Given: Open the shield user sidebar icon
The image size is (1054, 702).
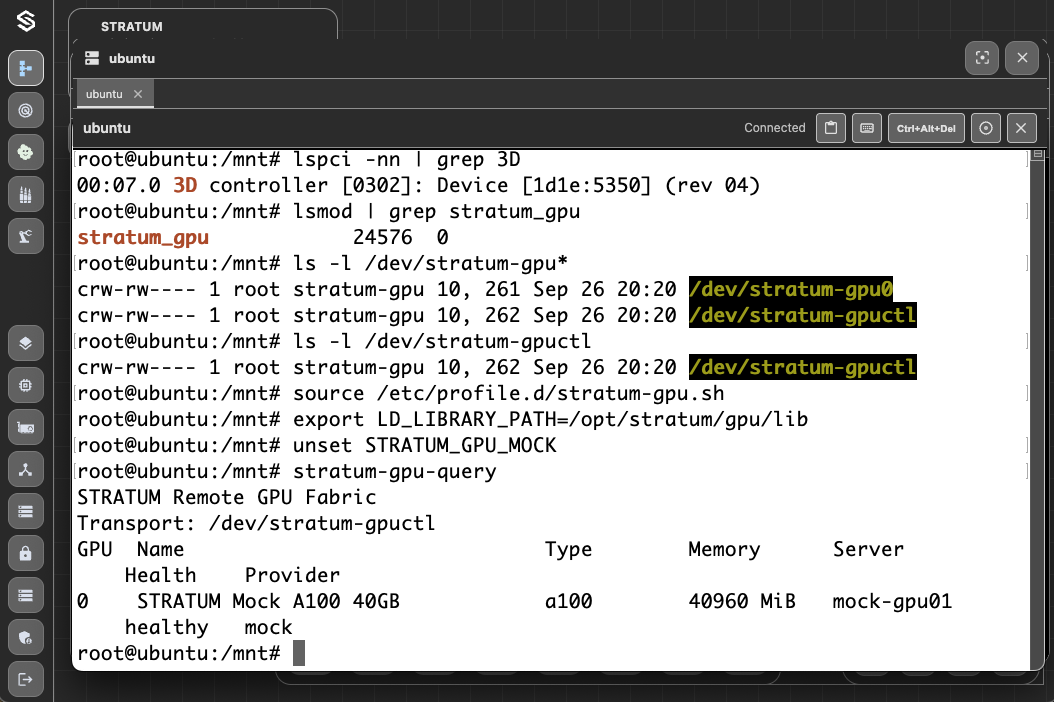Looking at the screenshot, I should 26,637.
